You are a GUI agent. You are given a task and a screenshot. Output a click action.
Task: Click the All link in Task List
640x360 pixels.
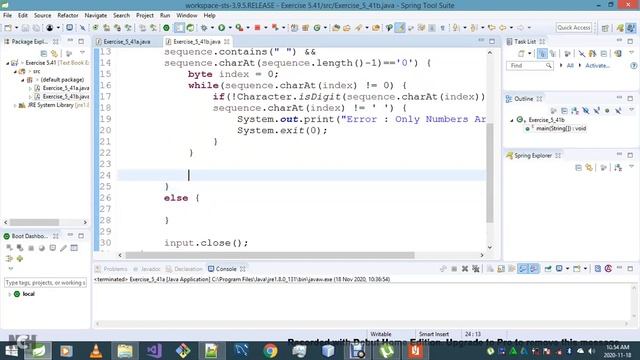pyautogui.click(x=570, y=66)
